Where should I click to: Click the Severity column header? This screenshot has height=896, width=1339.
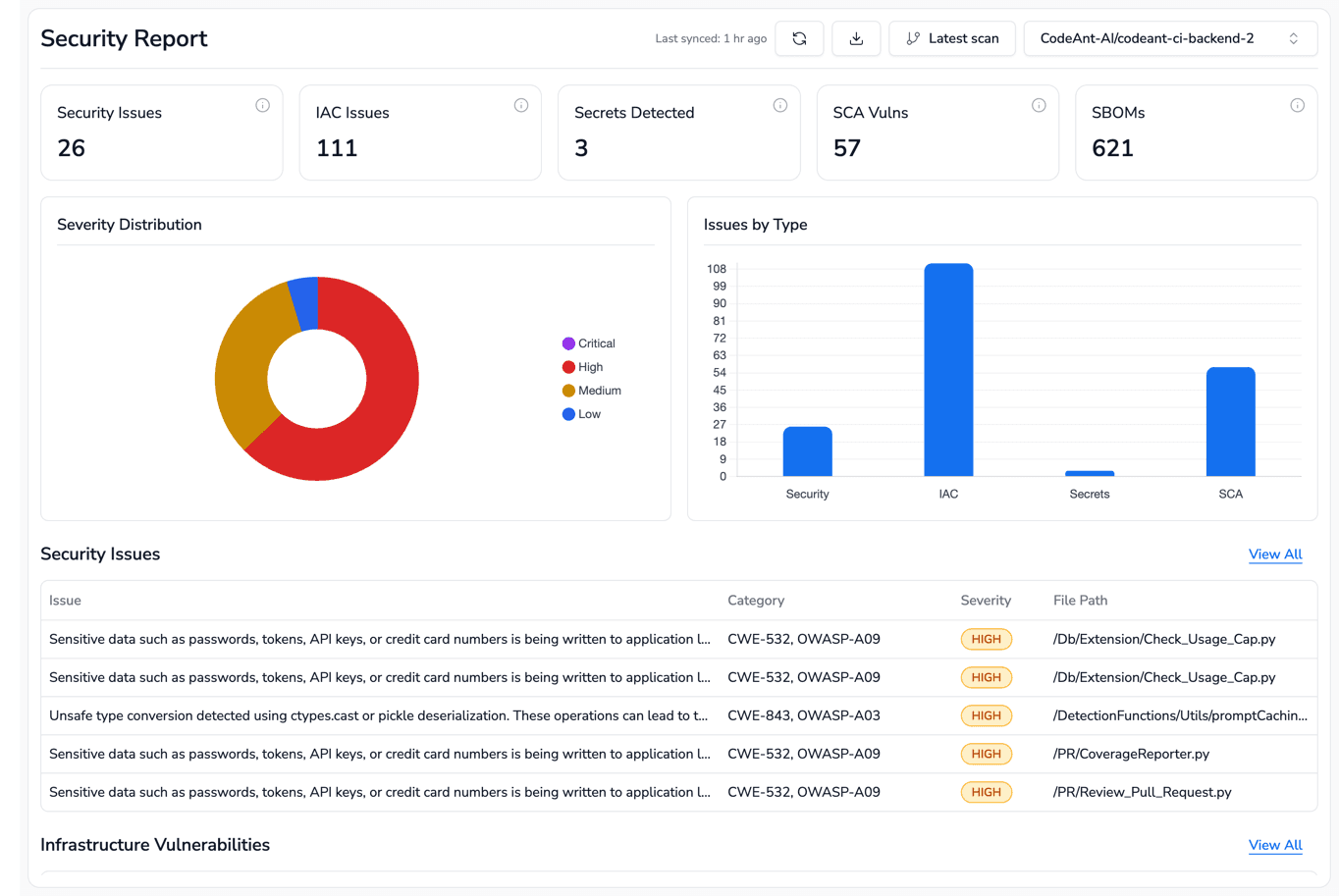coord(986,601)
